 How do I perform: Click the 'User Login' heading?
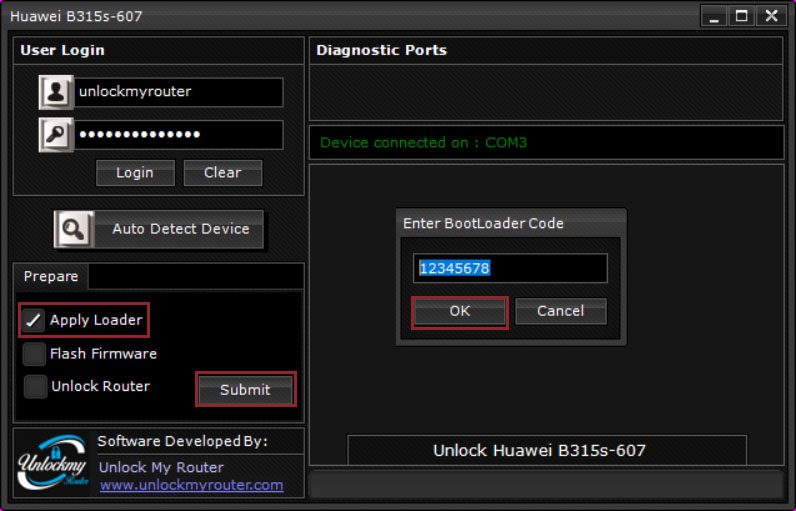62,50
